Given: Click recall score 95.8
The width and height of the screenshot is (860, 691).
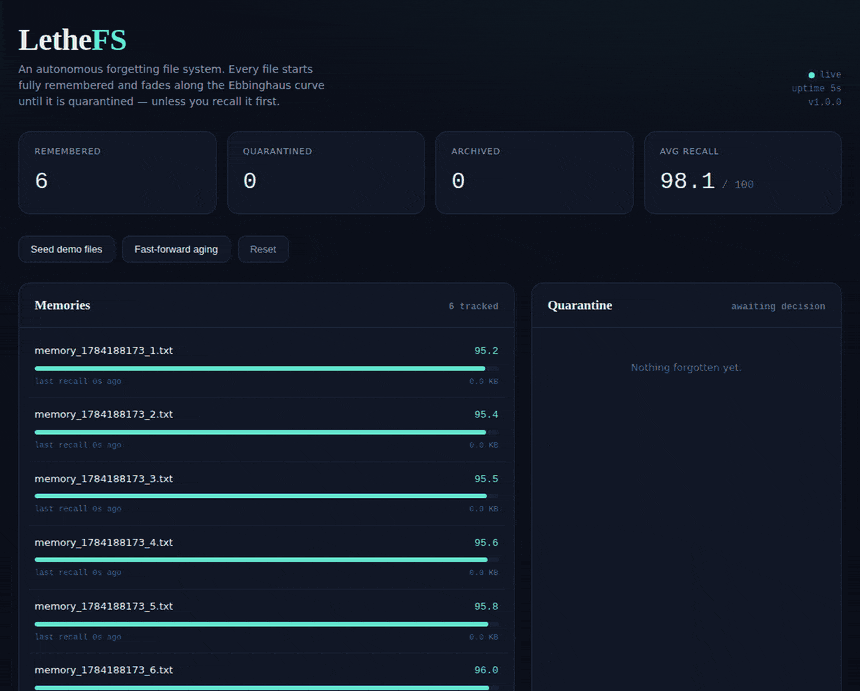Looking at the screenshot, I should pos(486,606).
